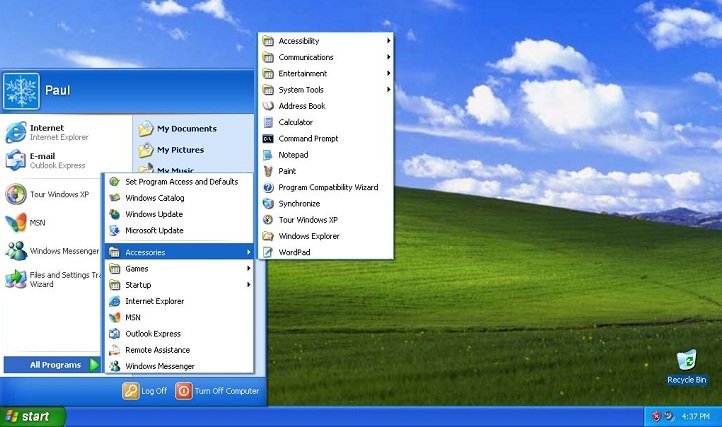
Task: Open Windows Catalog in All Programs
Action: coord(179,198)
